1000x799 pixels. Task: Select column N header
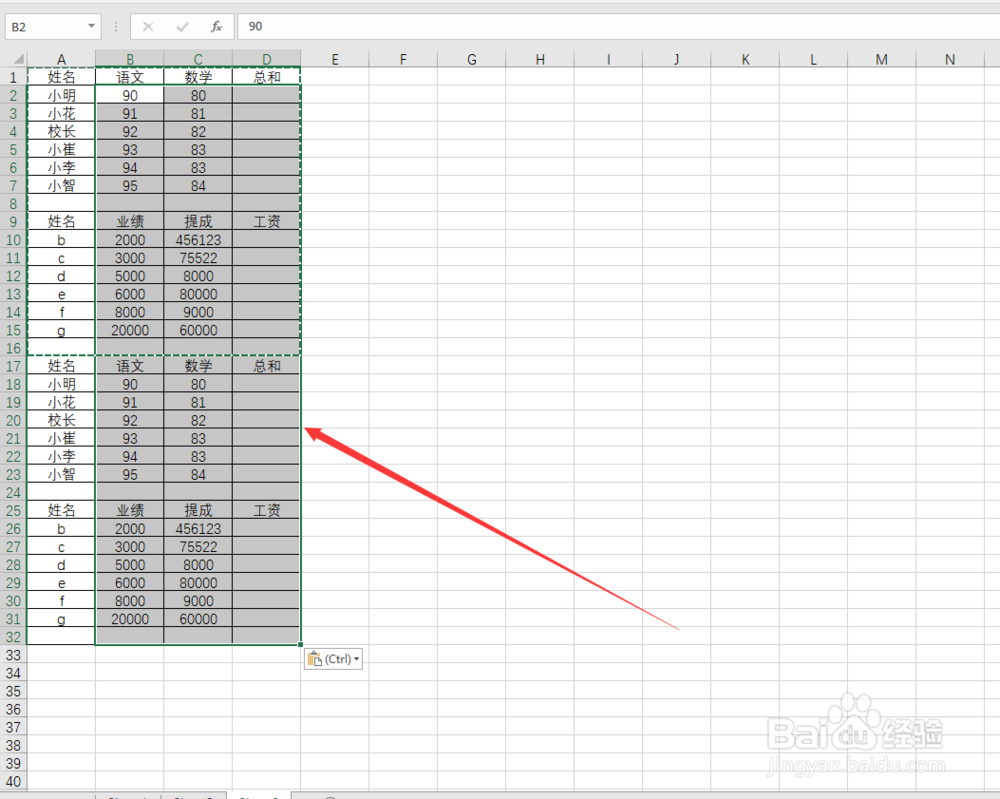950,59
